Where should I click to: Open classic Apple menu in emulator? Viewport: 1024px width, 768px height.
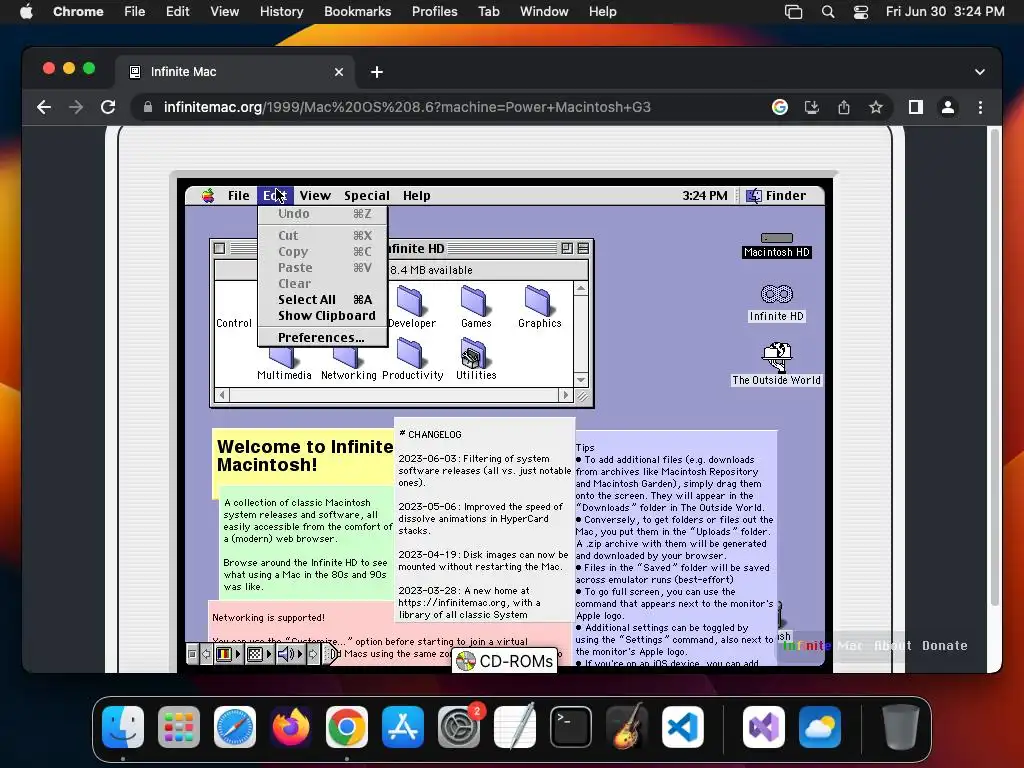(208, 195)
